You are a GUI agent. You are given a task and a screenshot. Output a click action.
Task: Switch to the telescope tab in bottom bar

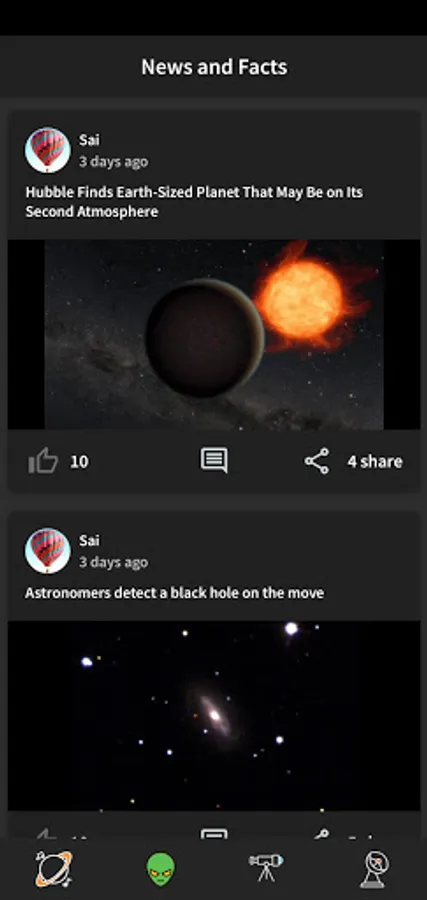pos(266,867)
